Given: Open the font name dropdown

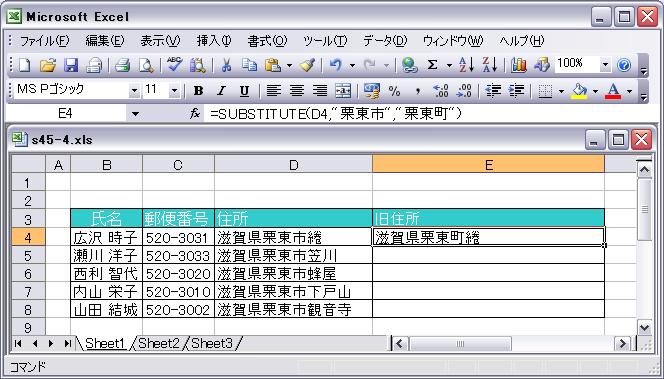Looking at the screenshot, I should point(134,91).
